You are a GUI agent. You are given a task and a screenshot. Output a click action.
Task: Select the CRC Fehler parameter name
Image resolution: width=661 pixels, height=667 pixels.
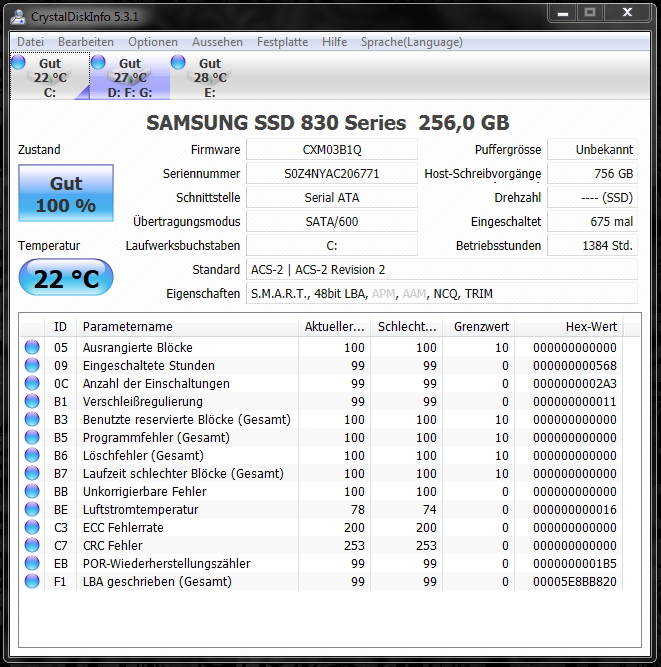pyautogui.click(x=112, y=545)
